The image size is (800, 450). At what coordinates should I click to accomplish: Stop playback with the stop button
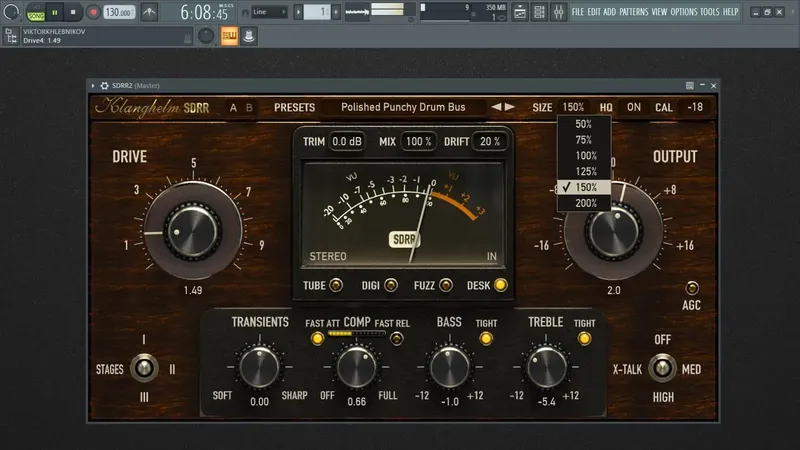[73, 12]
